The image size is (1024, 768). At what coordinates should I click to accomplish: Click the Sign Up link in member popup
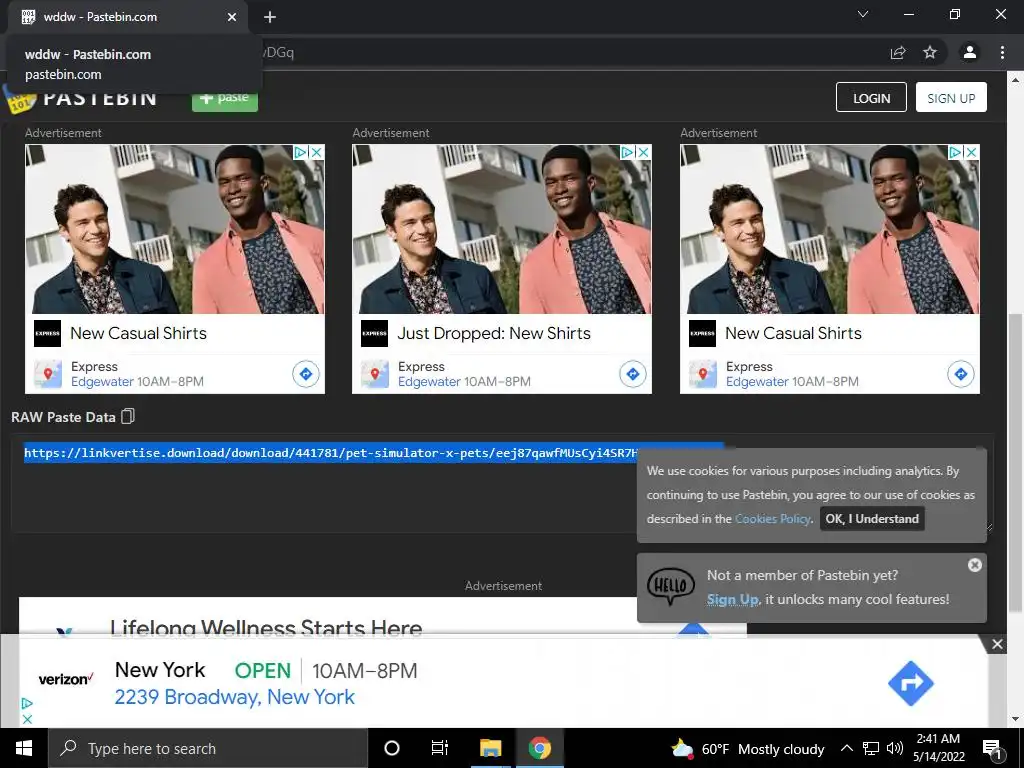(x=732, y=599)
